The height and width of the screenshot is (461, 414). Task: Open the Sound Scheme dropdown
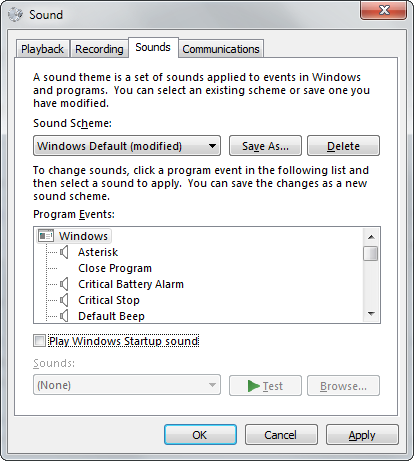point(127,146)
